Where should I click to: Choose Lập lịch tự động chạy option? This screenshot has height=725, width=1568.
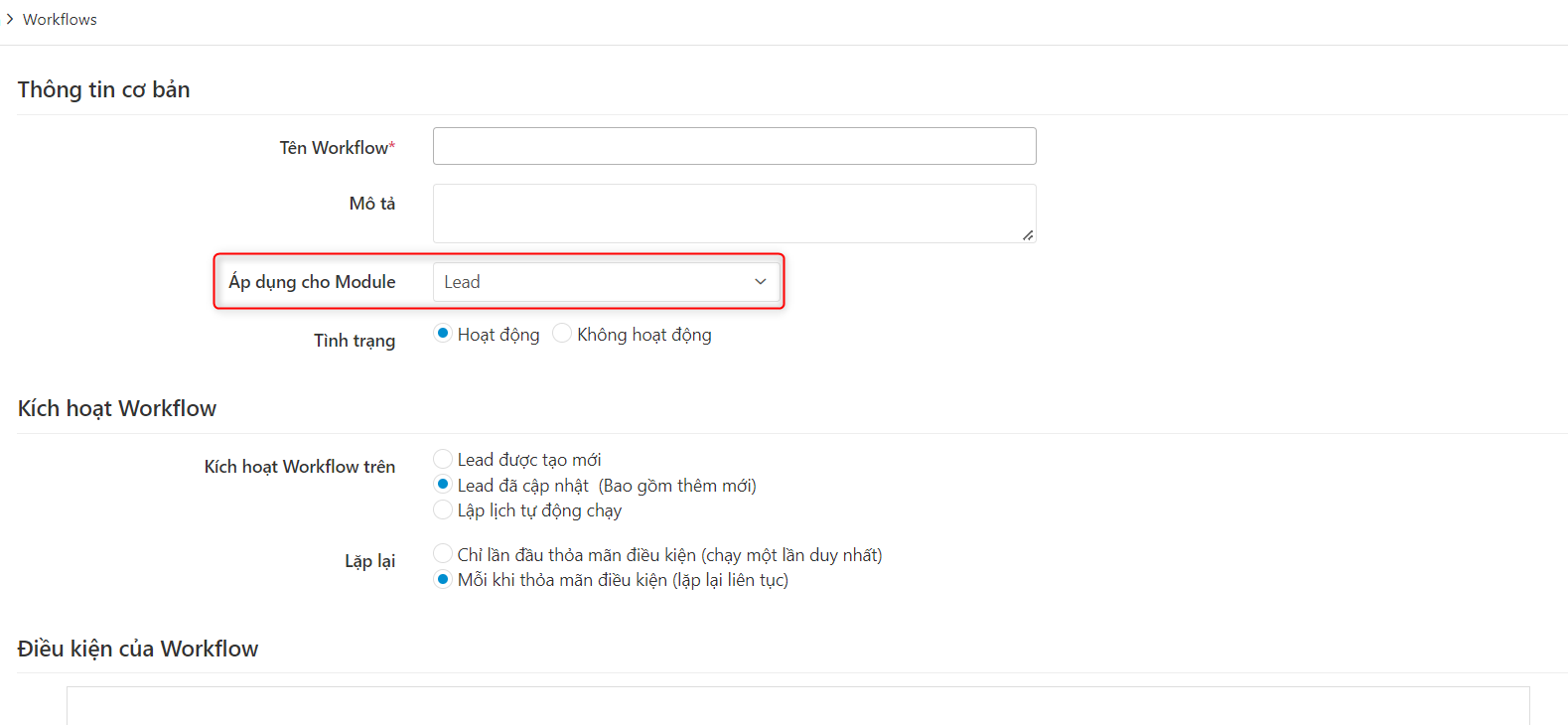point(443,509)
